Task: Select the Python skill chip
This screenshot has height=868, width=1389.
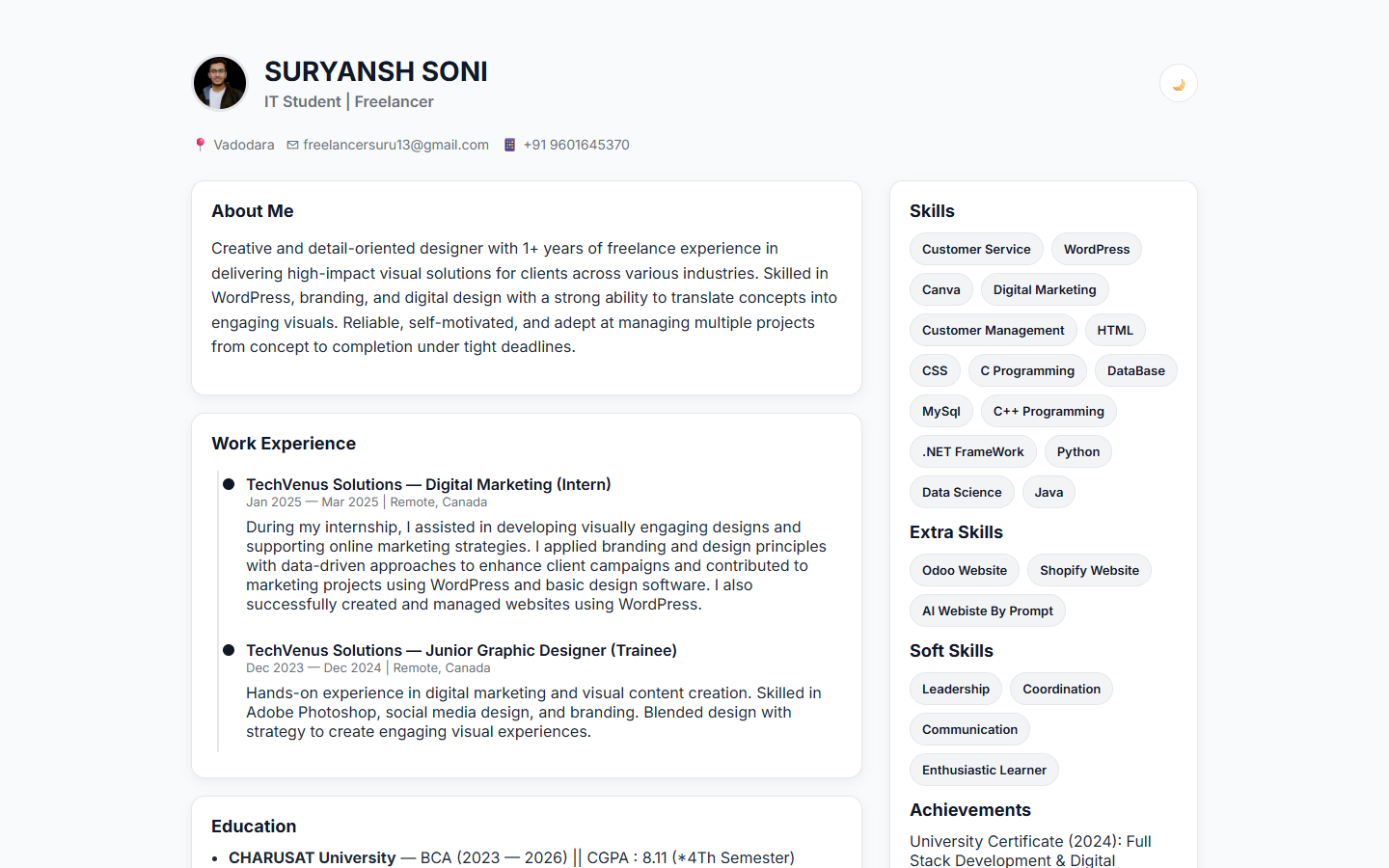Action: pos(1077,451)
